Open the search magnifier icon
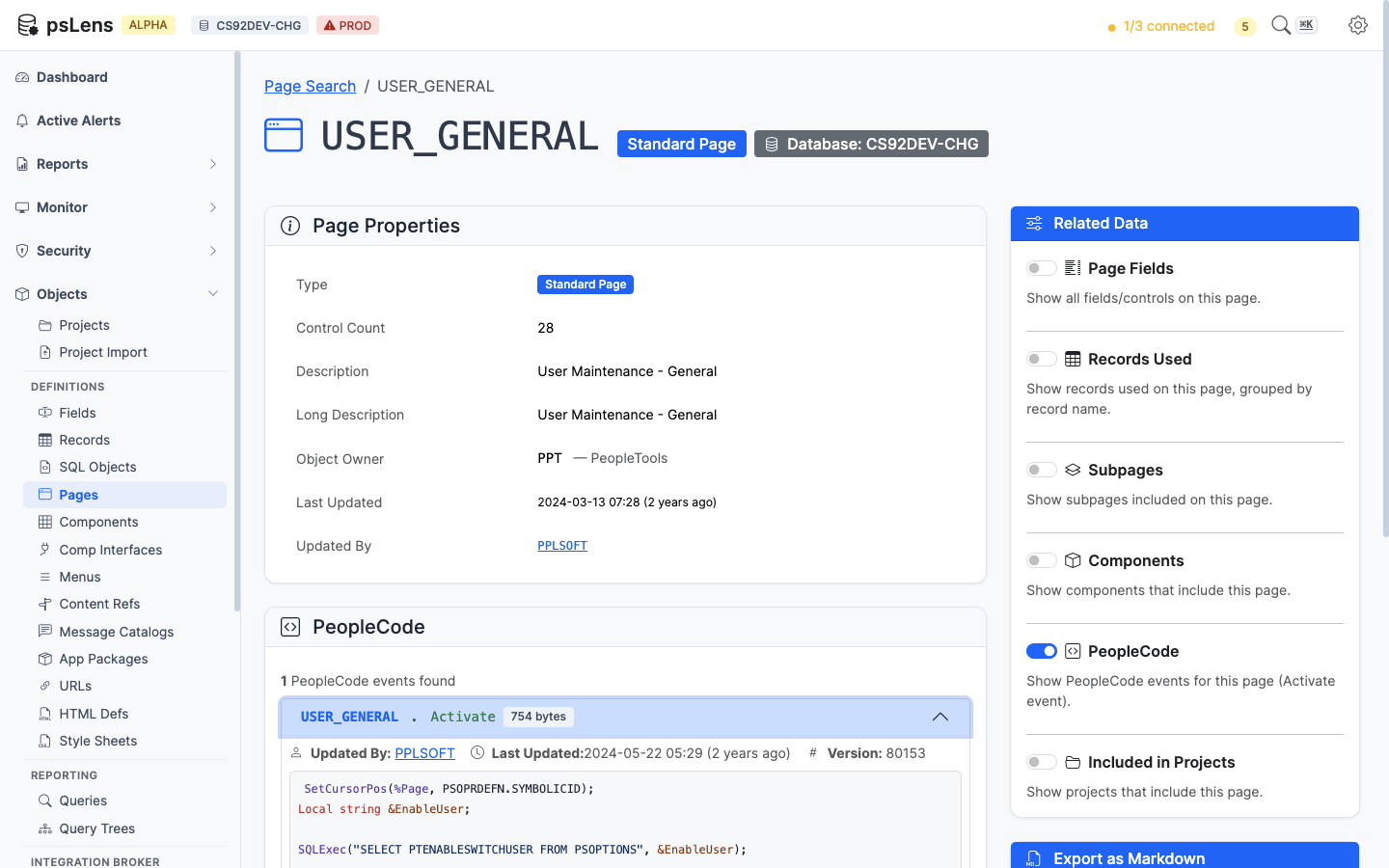Image resolution: width=1389 pixels, height=868 pixels. click(1281, 25)
